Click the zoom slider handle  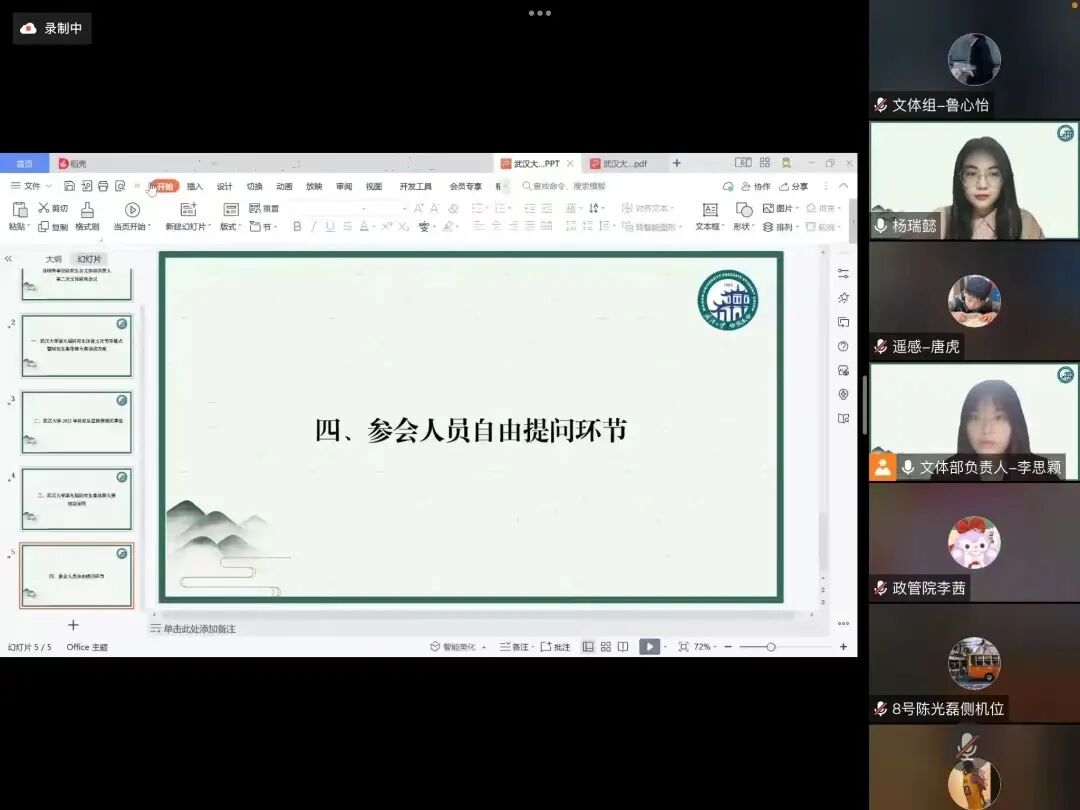tap(771, 647)
